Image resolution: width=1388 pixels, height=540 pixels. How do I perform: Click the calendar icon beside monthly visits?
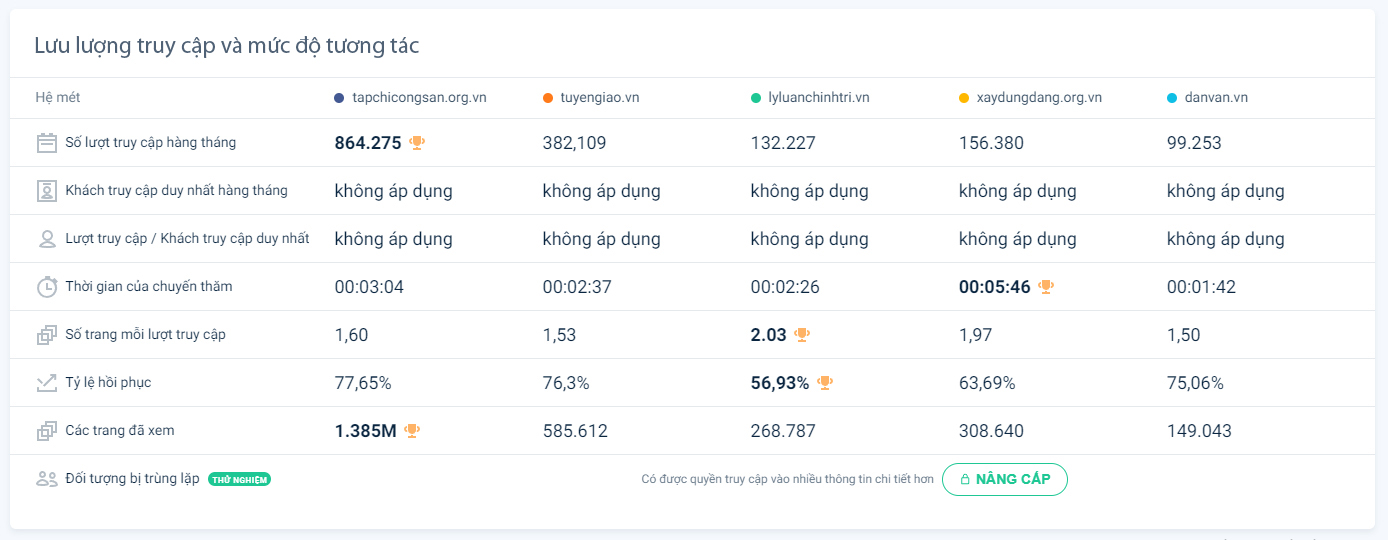coord(46,143)
